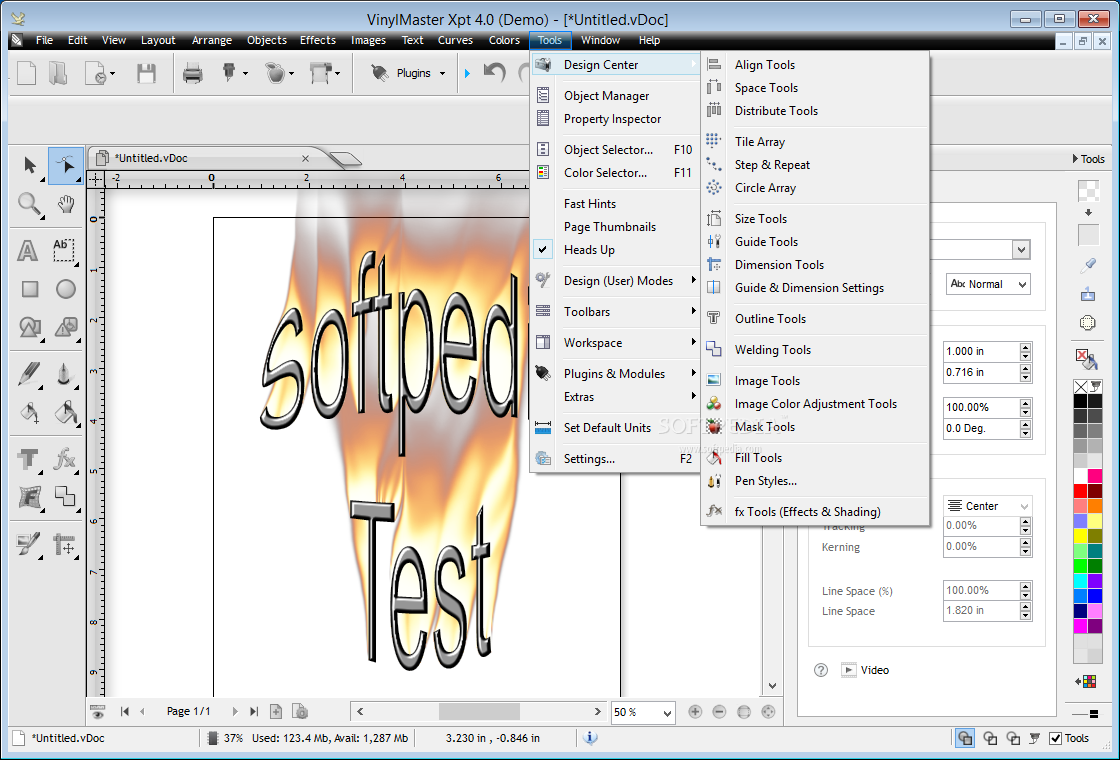Toggle the Tools checkbox in status bar

(x=1055, y=738)
